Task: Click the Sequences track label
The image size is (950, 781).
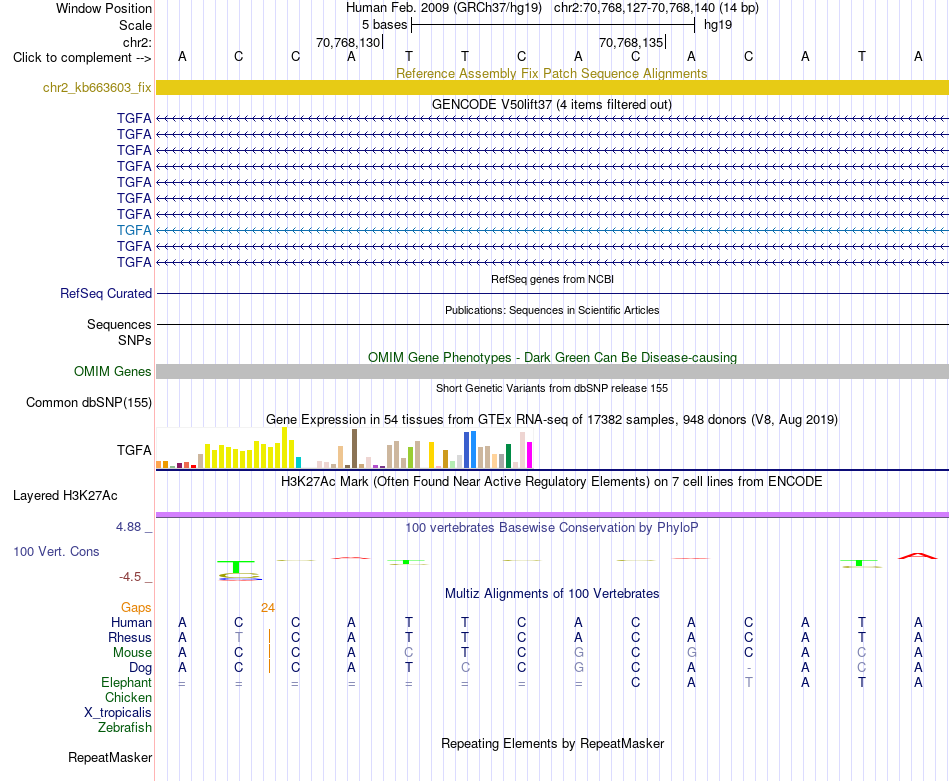Action: click(x=119, y=324)
